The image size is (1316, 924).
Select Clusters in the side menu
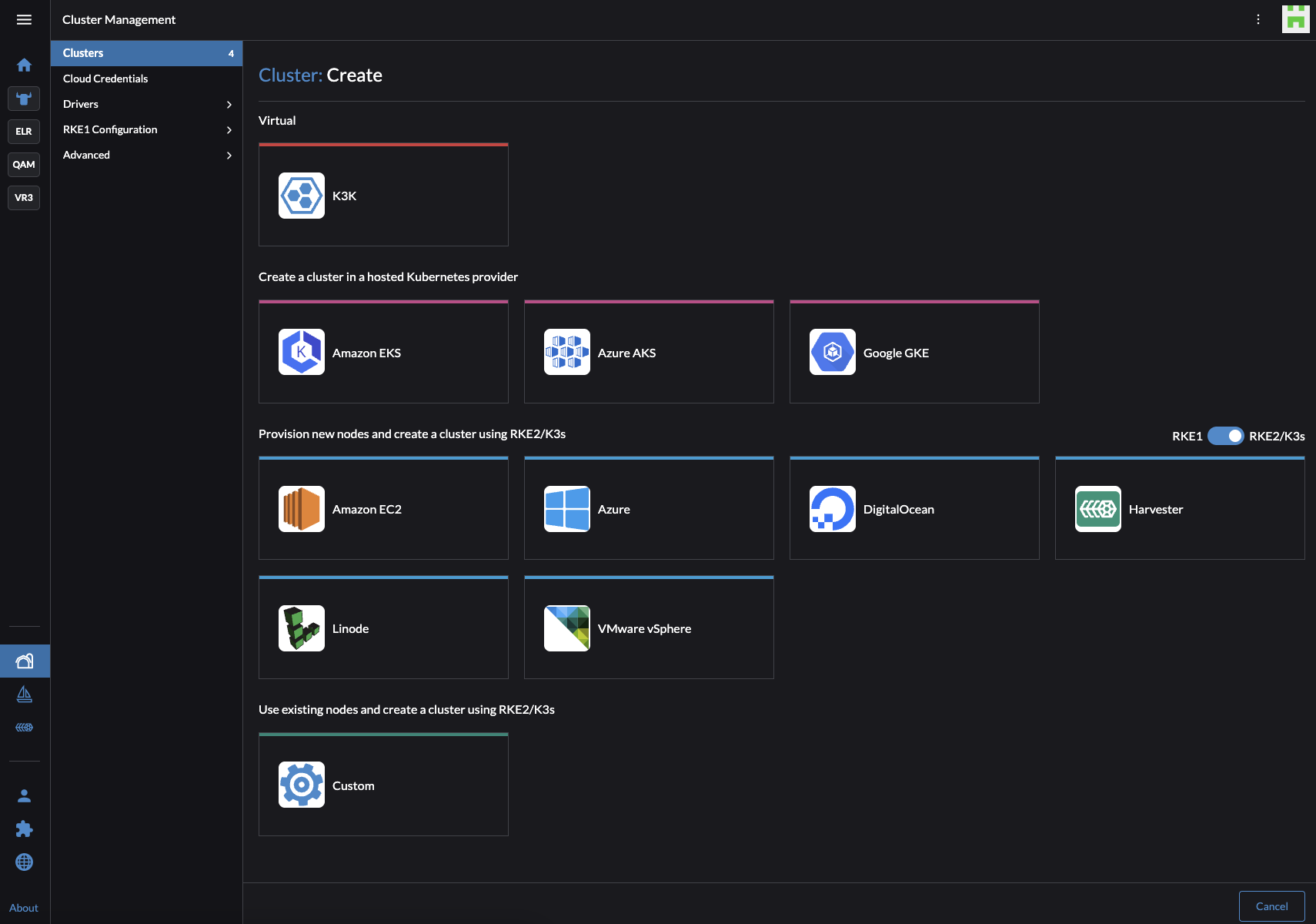coord(83,53)
